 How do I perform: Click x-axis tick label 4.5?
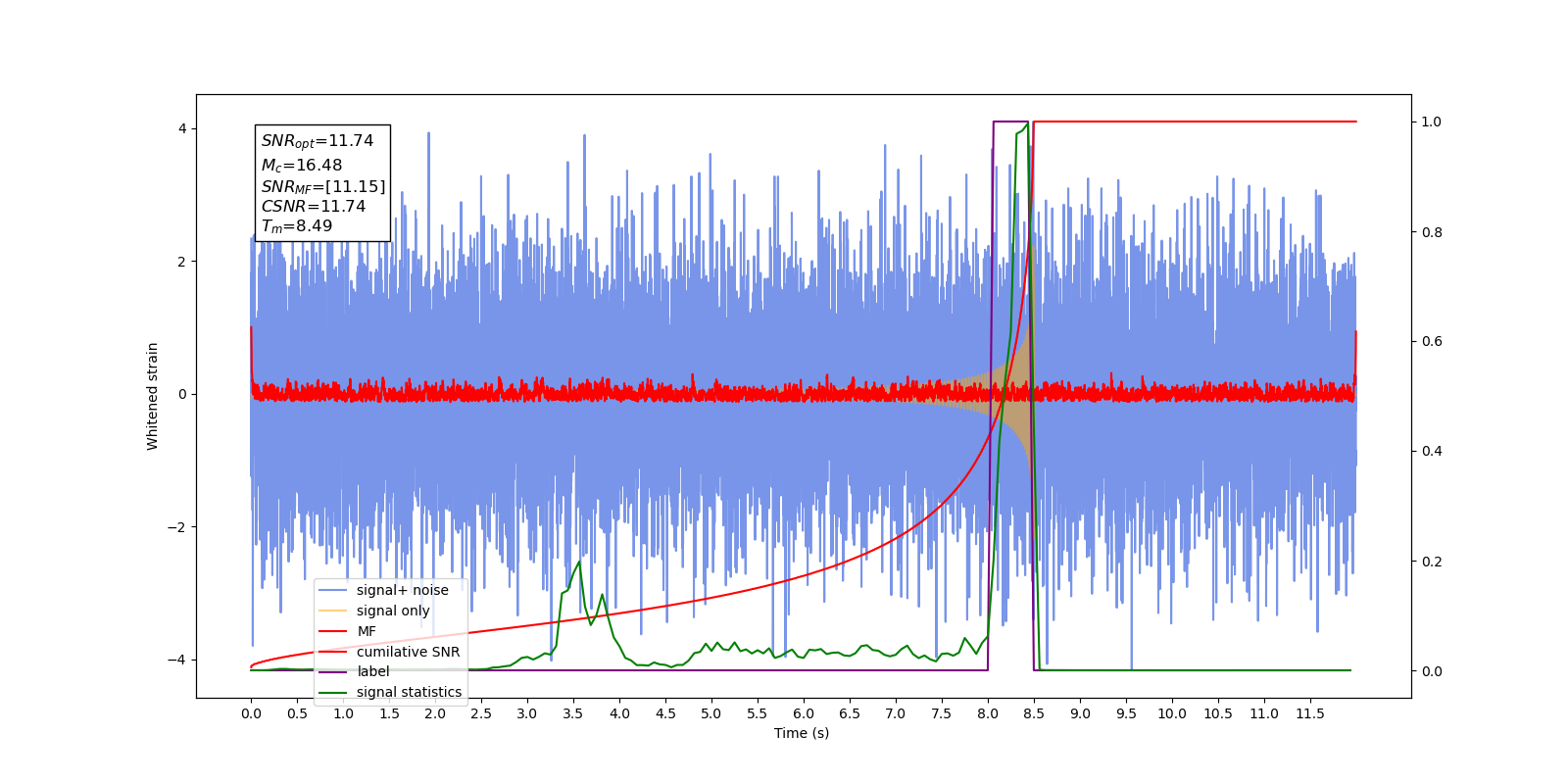(665, 713)
